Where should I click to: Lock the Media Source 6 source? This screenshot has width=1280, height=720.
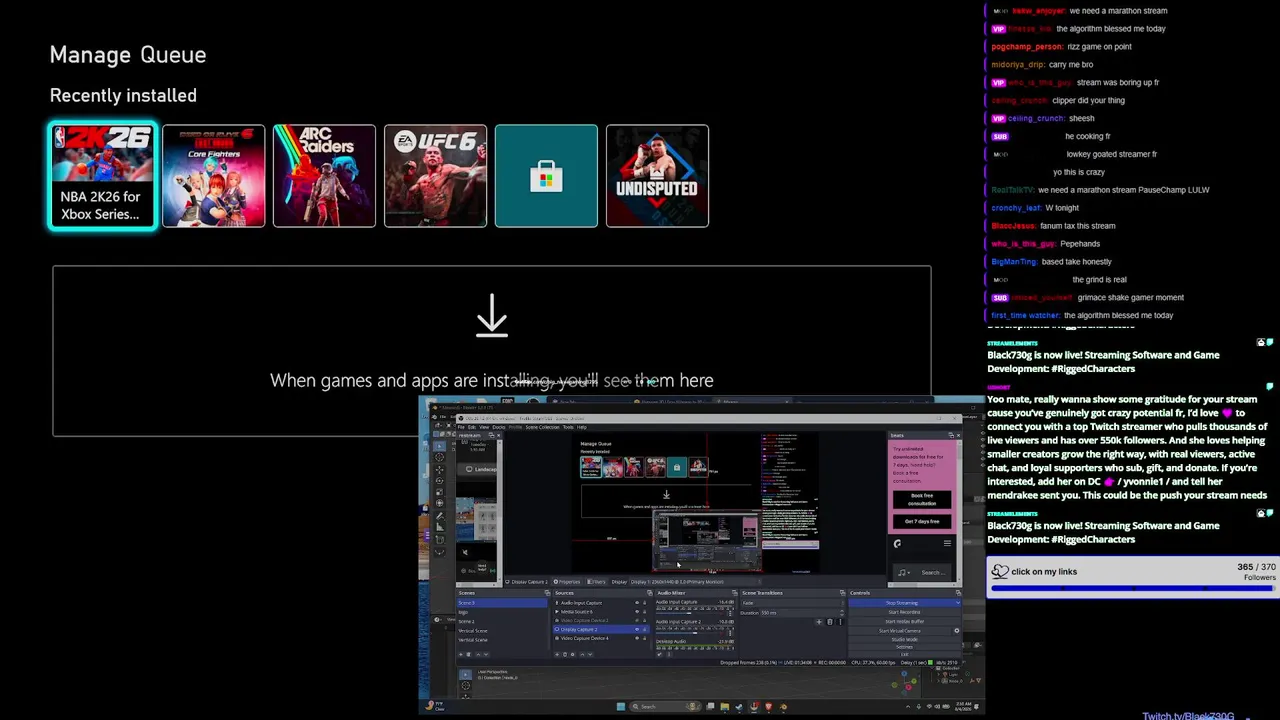(x=644, y=612)
